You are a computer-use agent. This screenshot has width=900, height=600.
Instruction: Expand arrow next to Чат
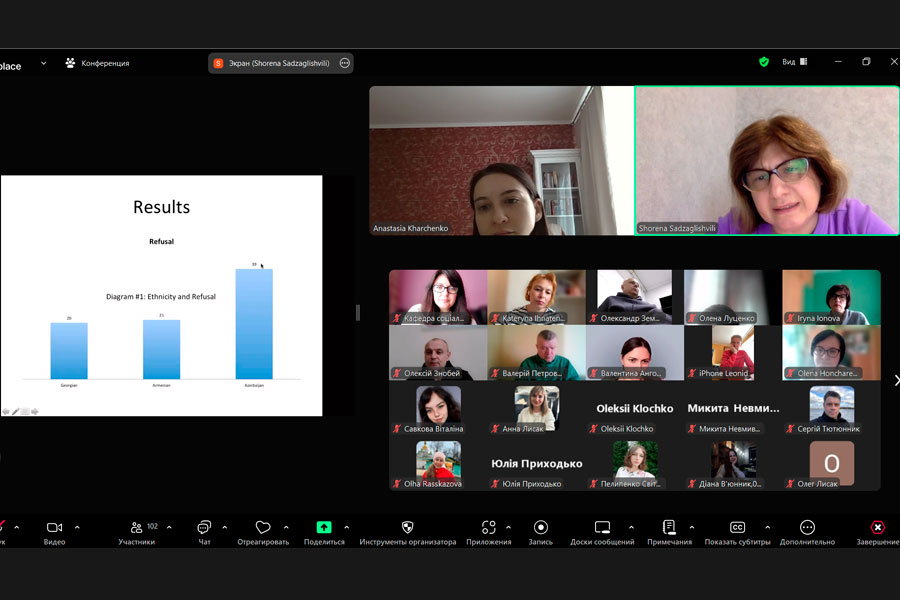click(224, 527)
